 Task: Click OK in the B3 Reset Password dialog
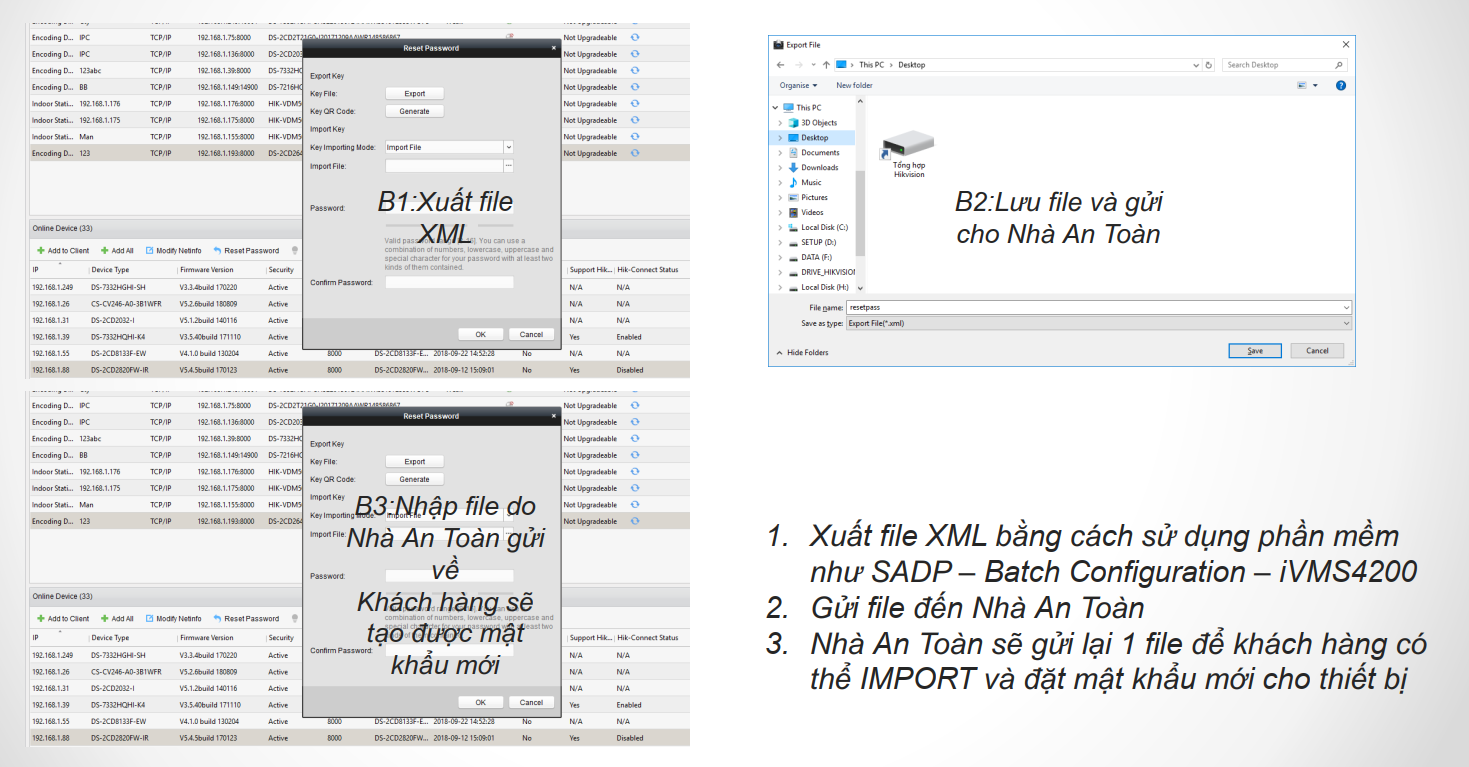pos(481,702)
